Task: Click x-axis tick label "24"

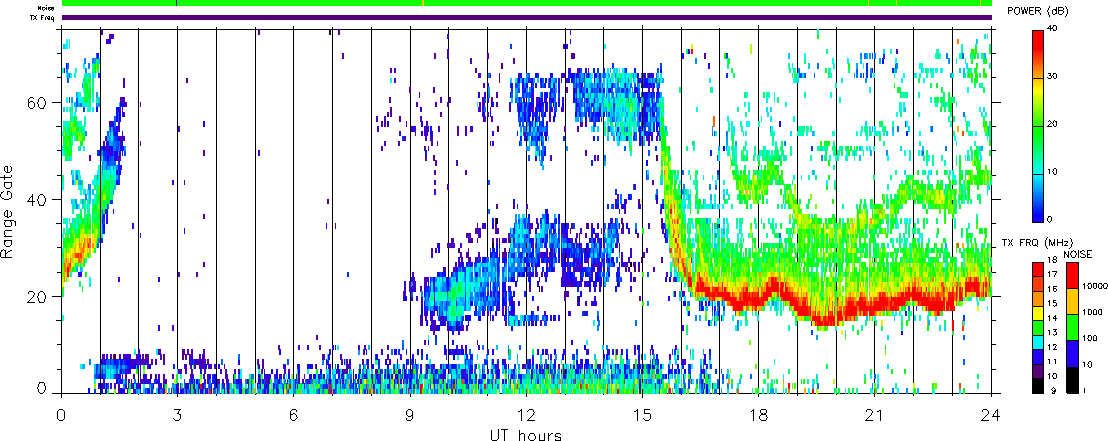Action: [991, 414]
